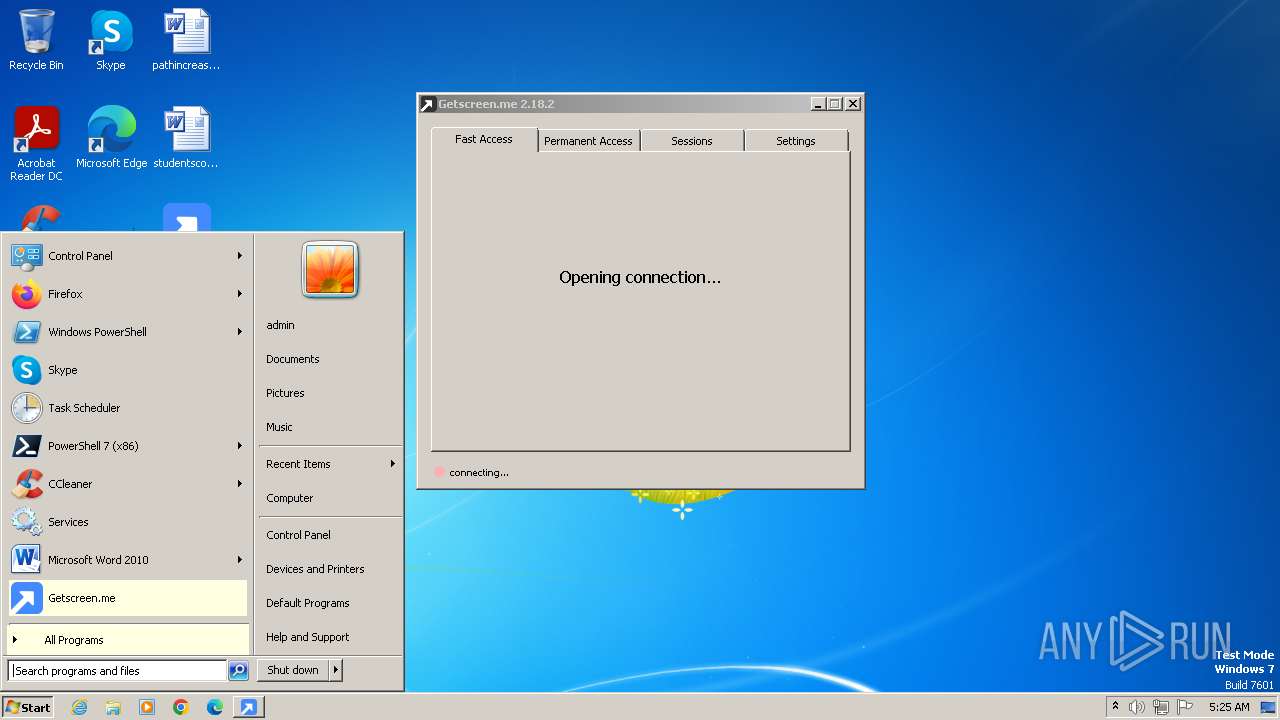
Task: Expand Firefox jump list arrow
Action: [240, 294]
